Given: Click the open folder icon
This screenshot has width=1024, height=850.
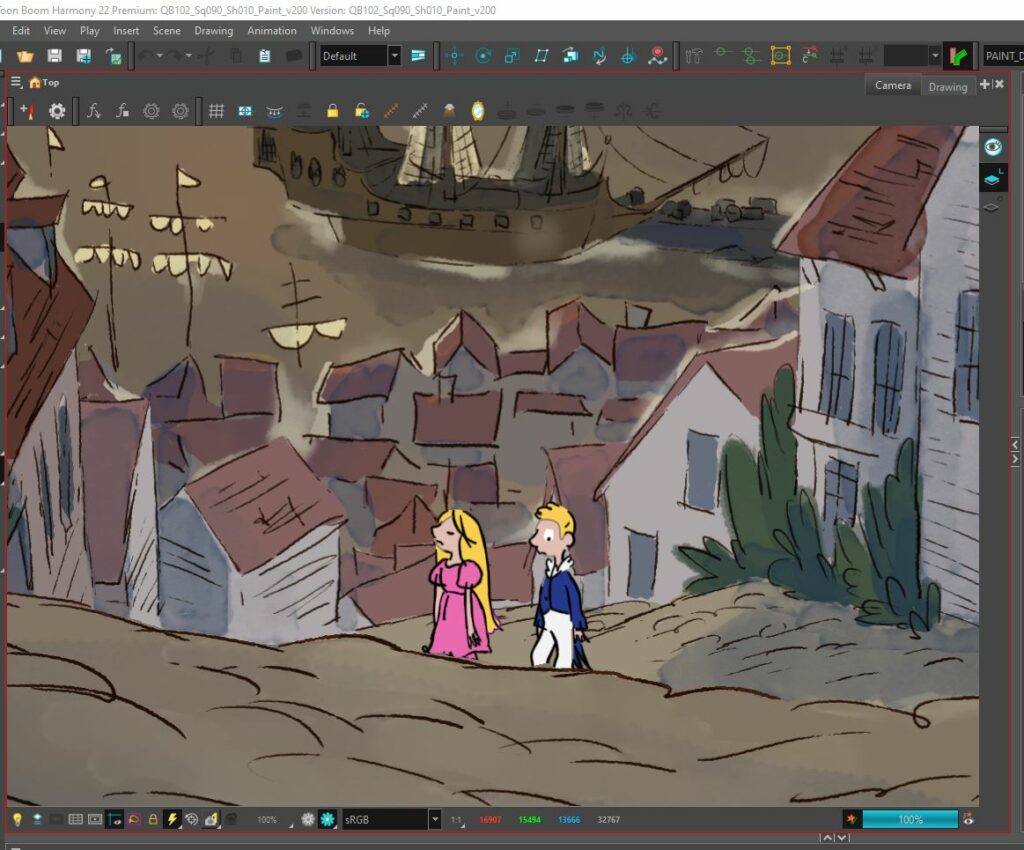Looking at the screenshot, I should [25, 56].
